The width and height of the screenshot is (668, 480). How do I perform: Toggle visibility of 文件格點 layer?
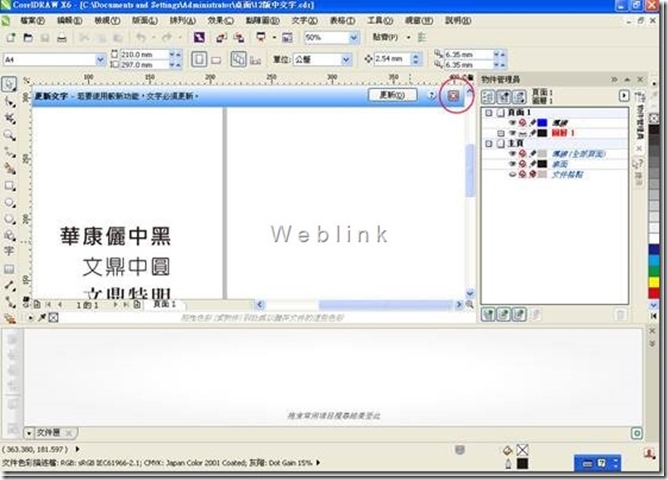(513, 174)
